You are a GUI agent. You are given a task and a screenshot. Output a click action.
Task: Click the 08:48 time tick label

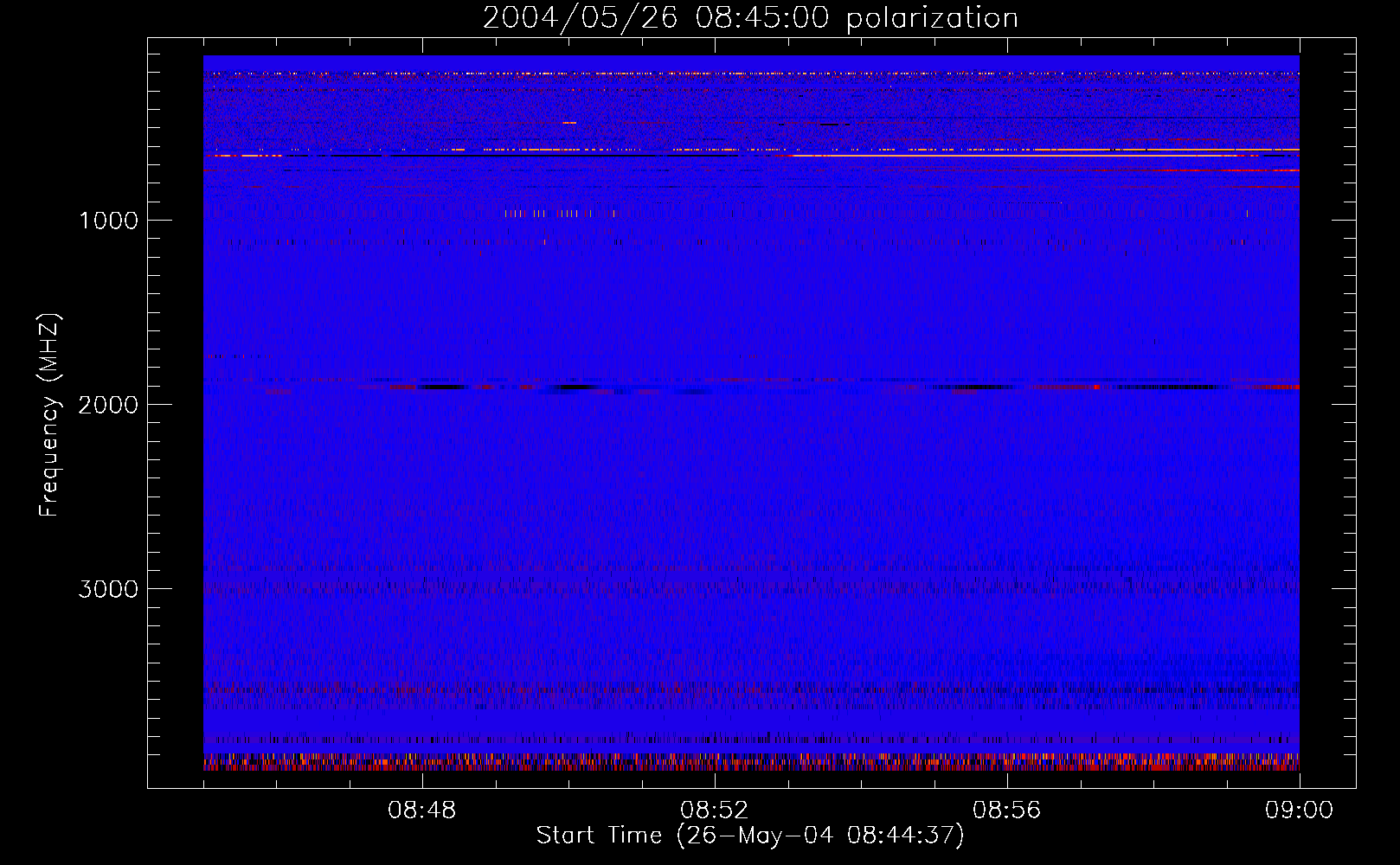(422, 811)
